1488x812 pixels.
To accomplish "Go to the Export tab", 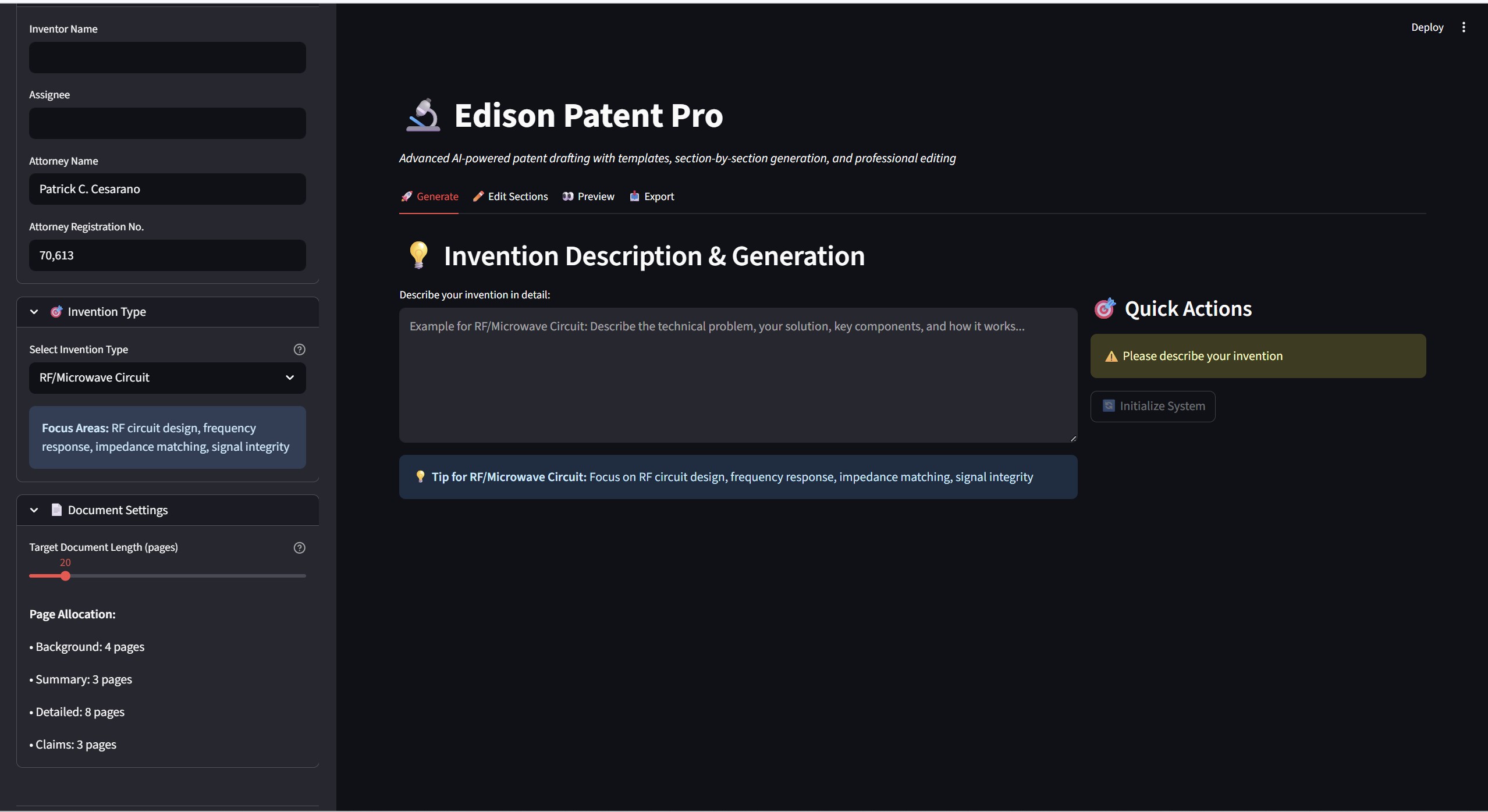I will point(652,197).
